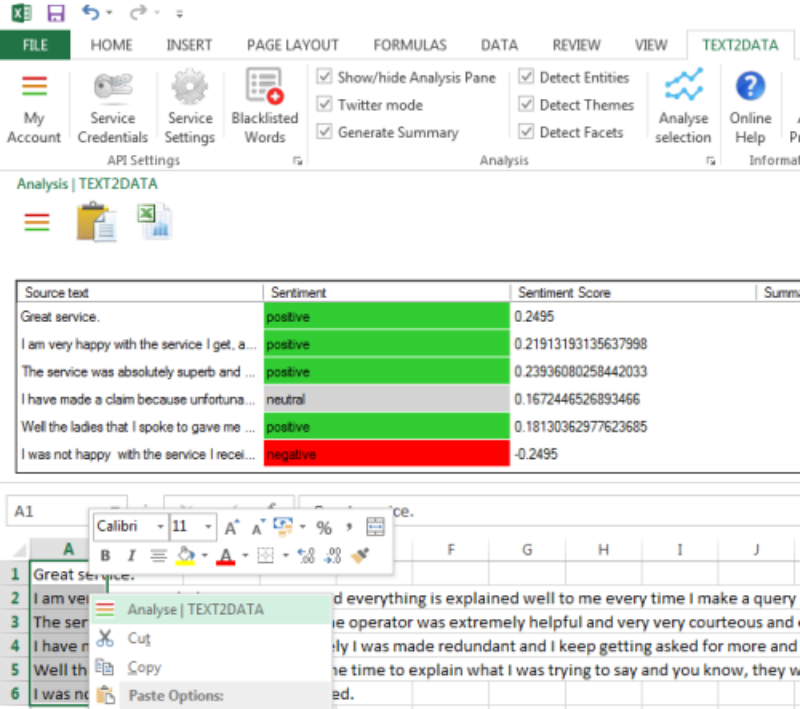Disable Detect Entities
800x709 pixels.
coord(526,77)
